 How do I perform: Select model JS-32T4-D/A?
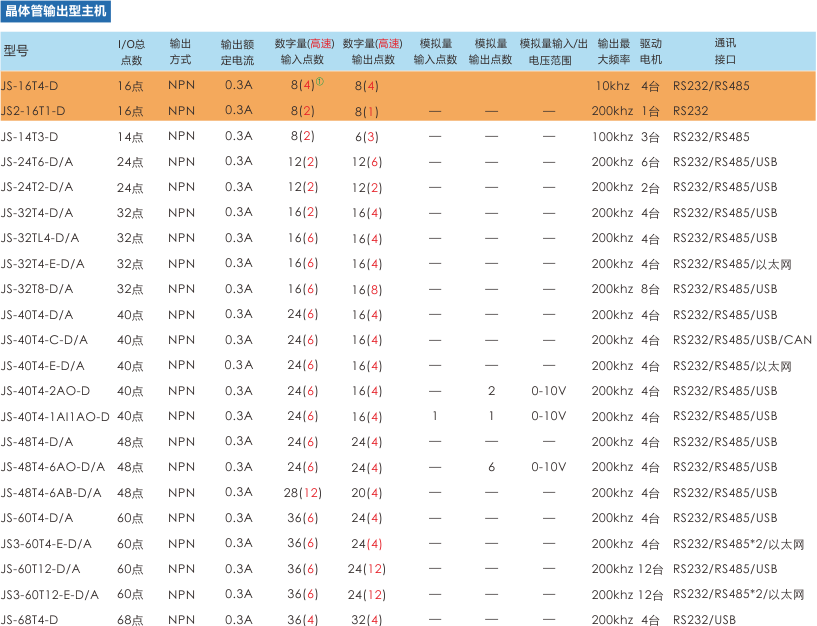pyautogui.click(x=37, y=213)
